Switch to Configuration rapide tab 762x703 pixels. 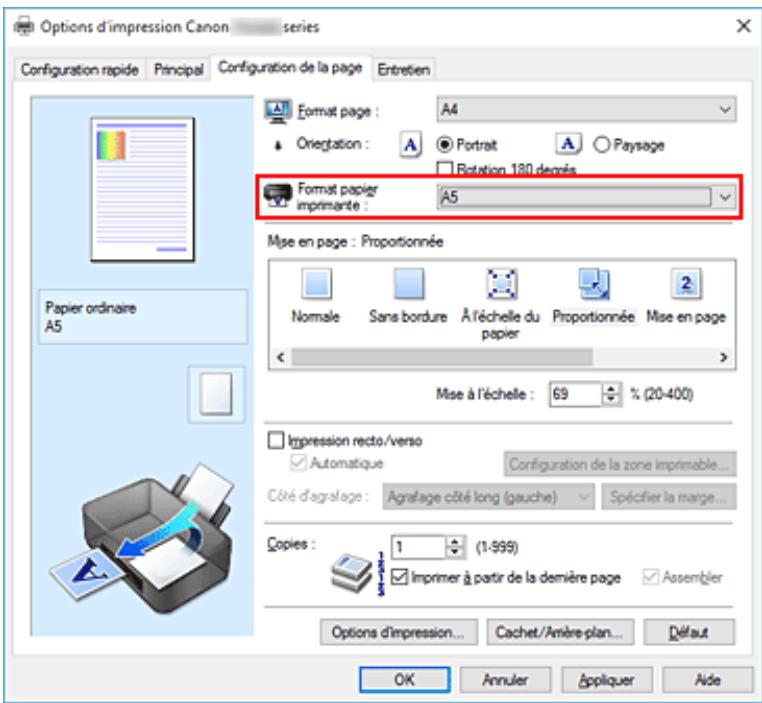click(x=80, y=70)
